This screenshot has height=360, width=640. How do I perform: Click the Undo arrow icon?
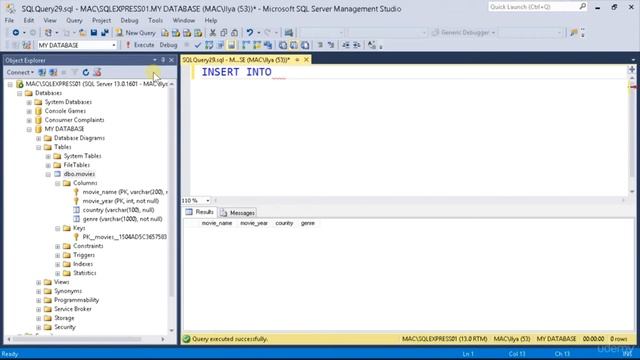click(249, 33)
